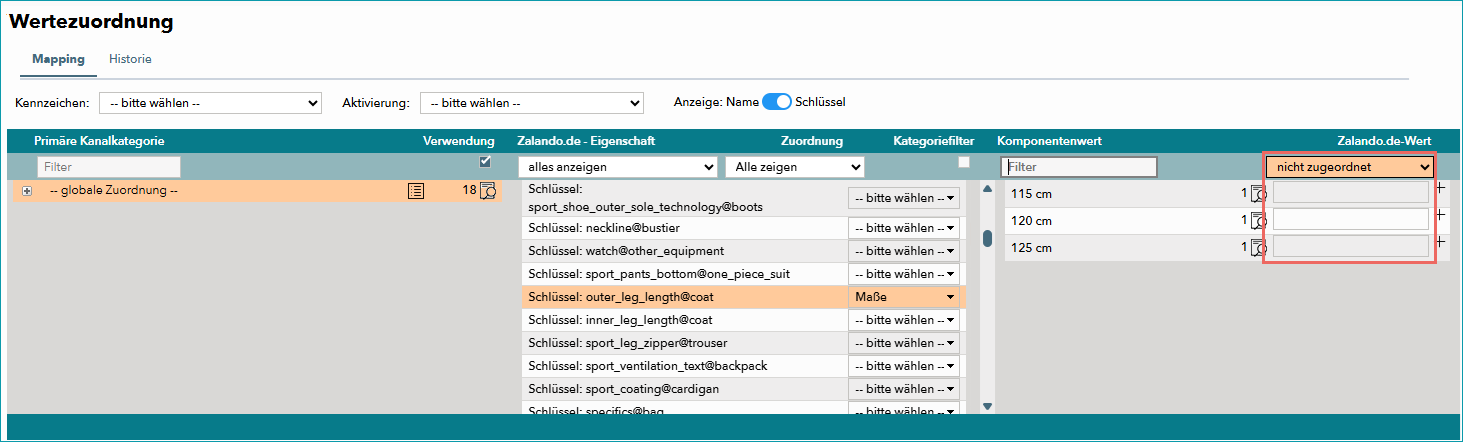Open dropdown for sport_pants_bottom@one_piece_suit row
This screenshot has width=1463, height=442.
point(904,274)
